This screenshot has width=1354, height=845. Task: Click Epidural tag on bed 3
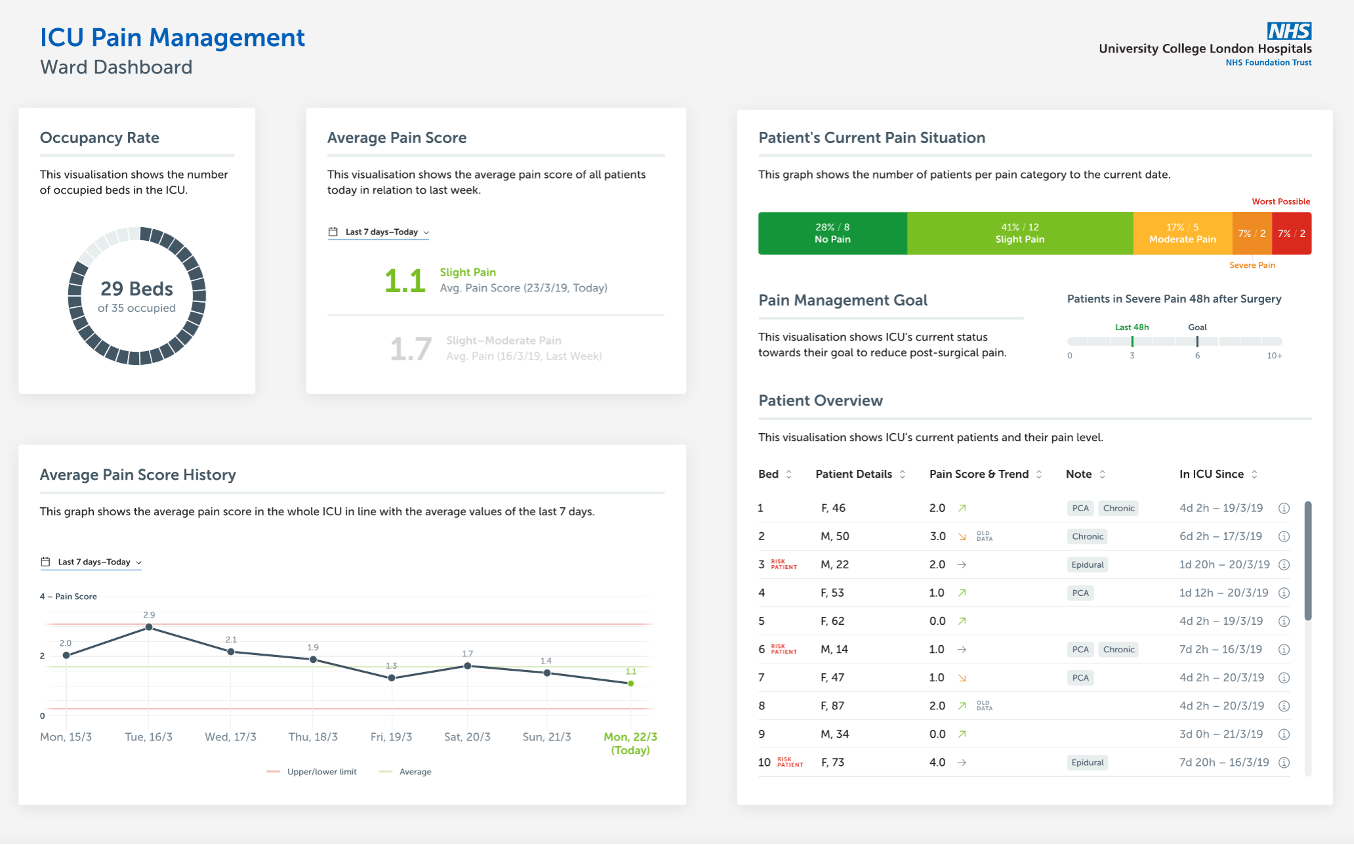[x=1088, y=565]
